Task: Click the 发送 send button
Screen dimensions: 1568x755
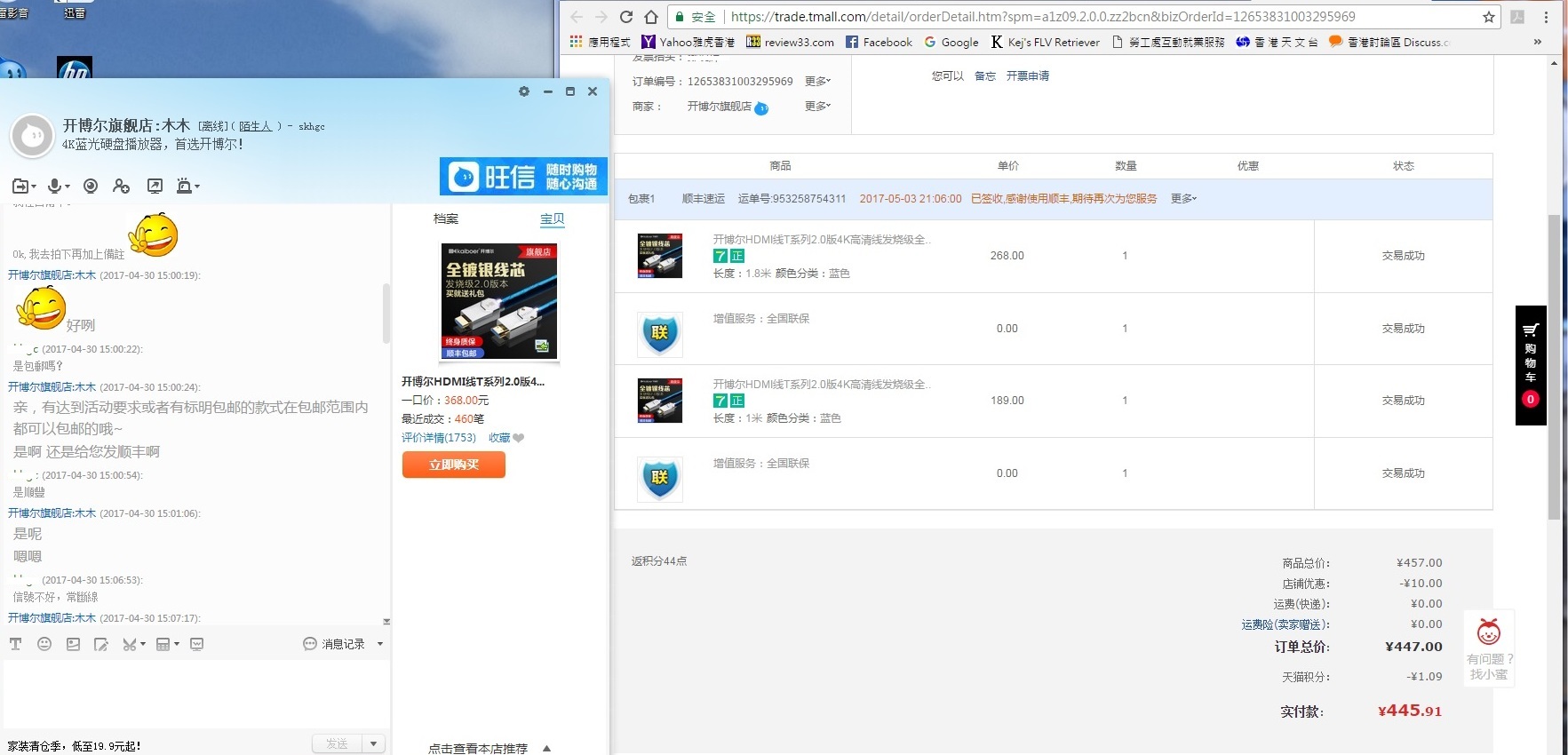Action: pyautogui.click(x=337, y=743)
